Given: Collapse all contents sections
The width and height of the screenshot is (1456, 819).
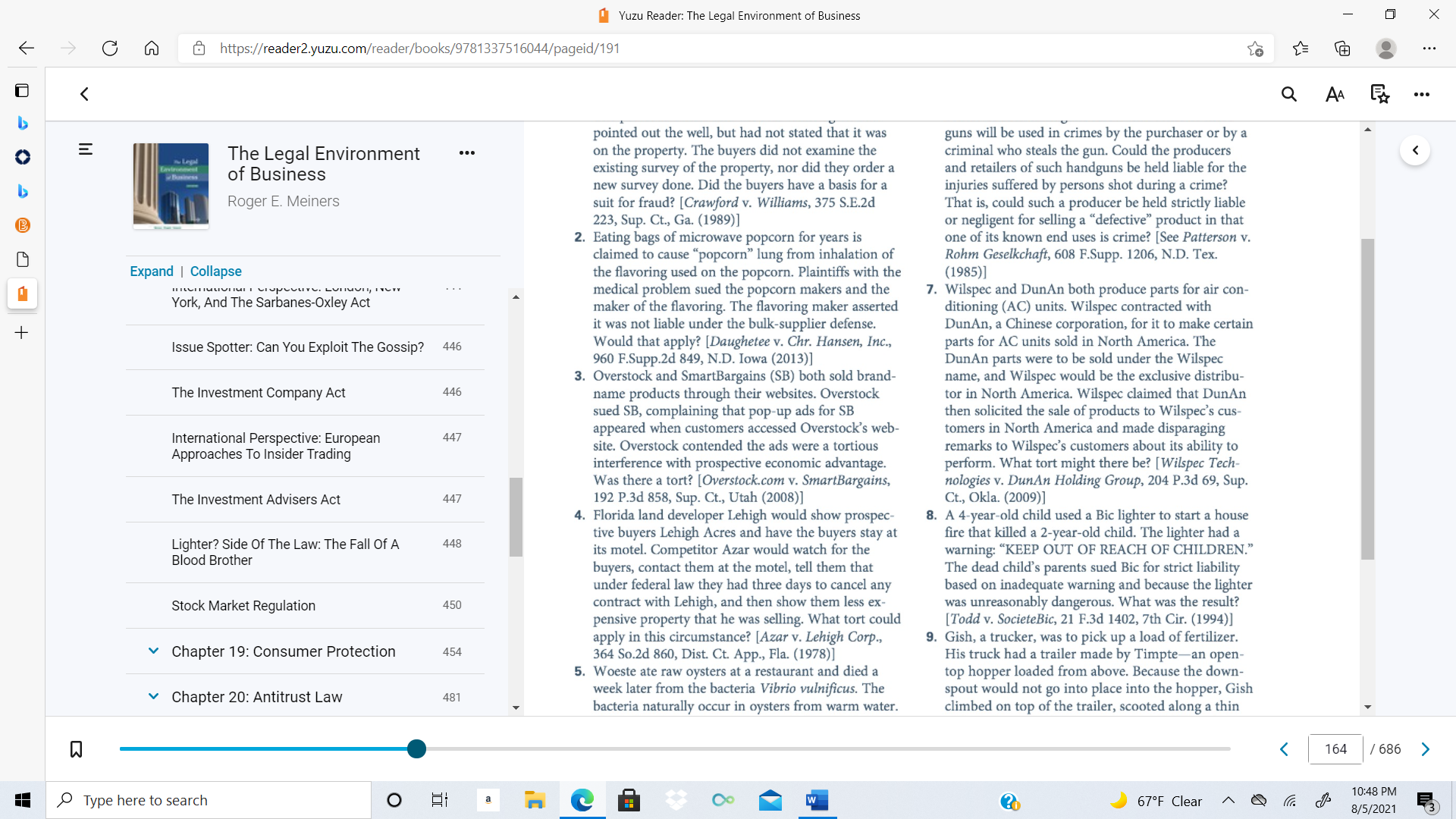Looking at the screenshot, I should click(x=216, y=271).
